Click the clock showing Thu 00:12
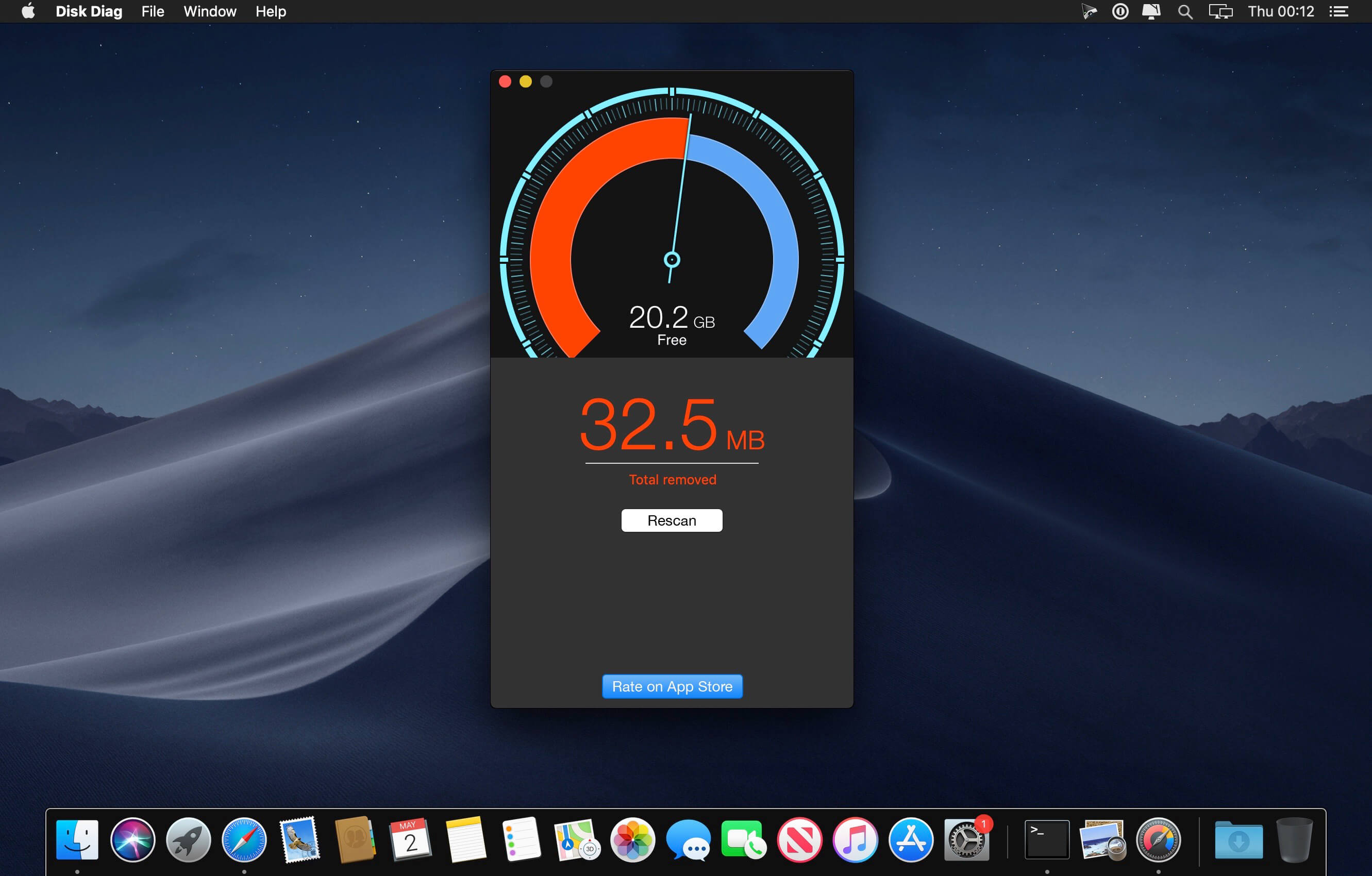The height and width of the screenshot is (876, 1372). (x=1281, y=11)
